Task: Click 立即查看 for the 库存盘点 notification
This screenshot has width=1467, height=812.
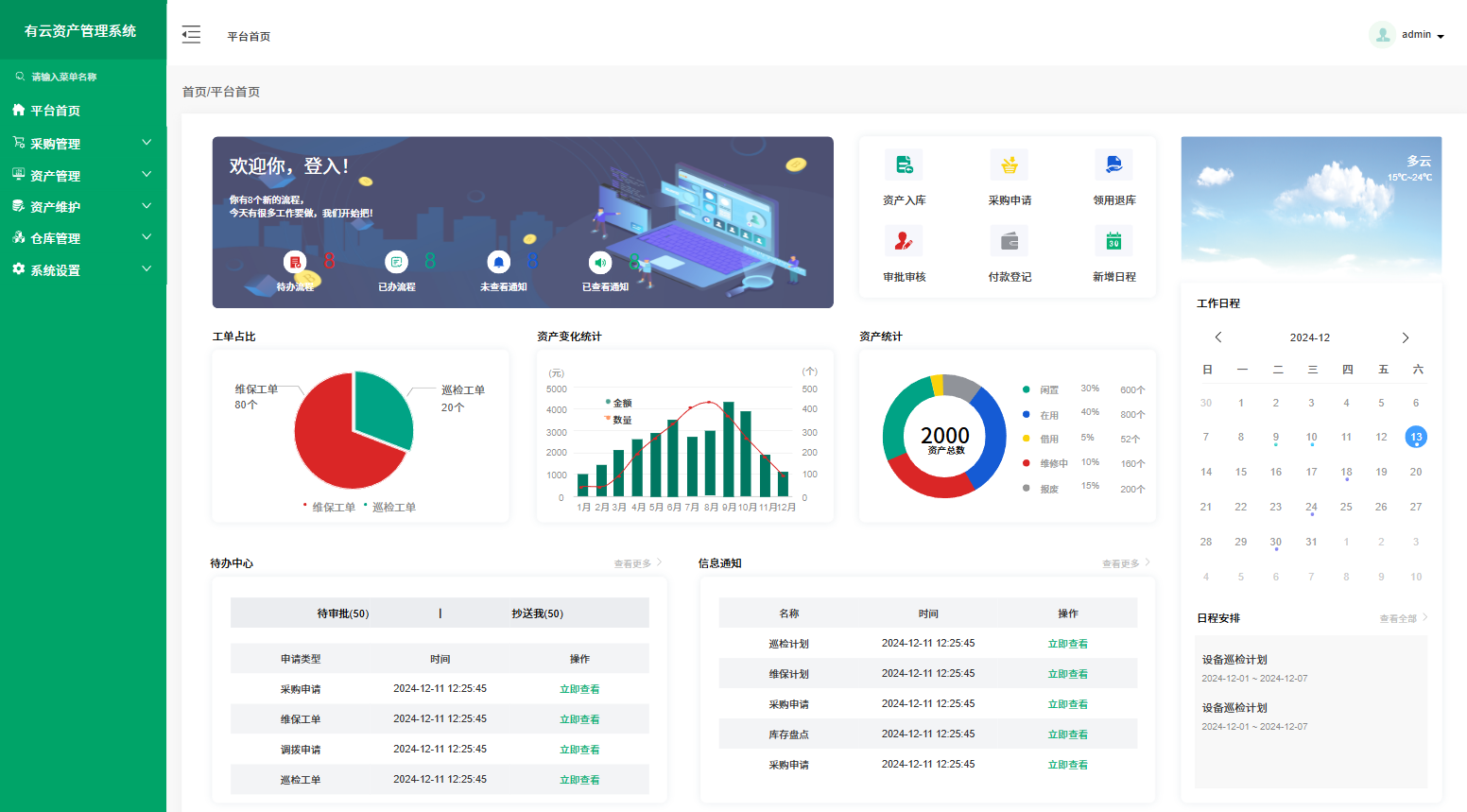Action: click(1067, 734)
